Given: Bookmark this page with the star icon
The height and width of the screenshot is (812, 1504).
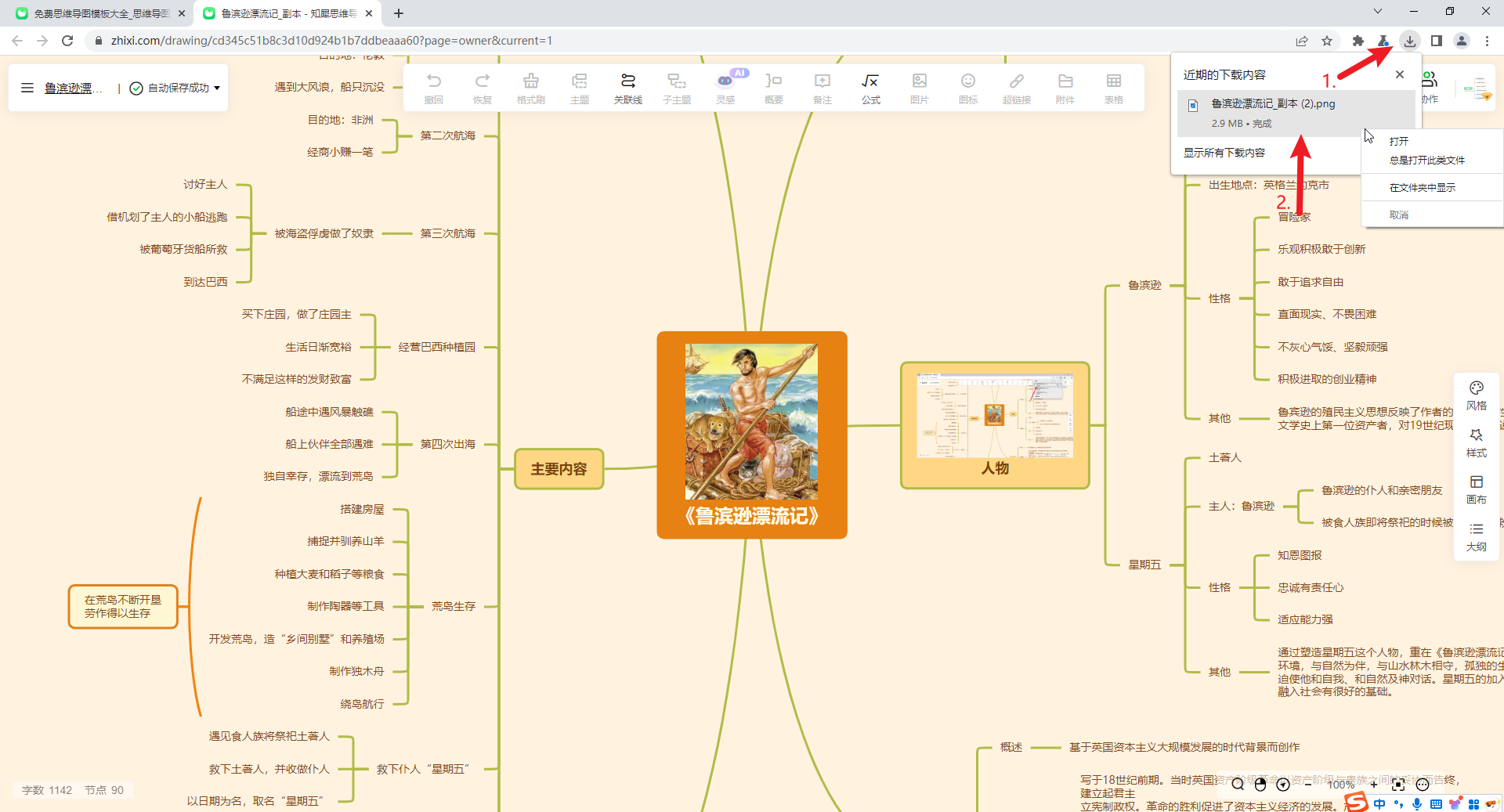Looking at the screenshot, I should 1327,41.
